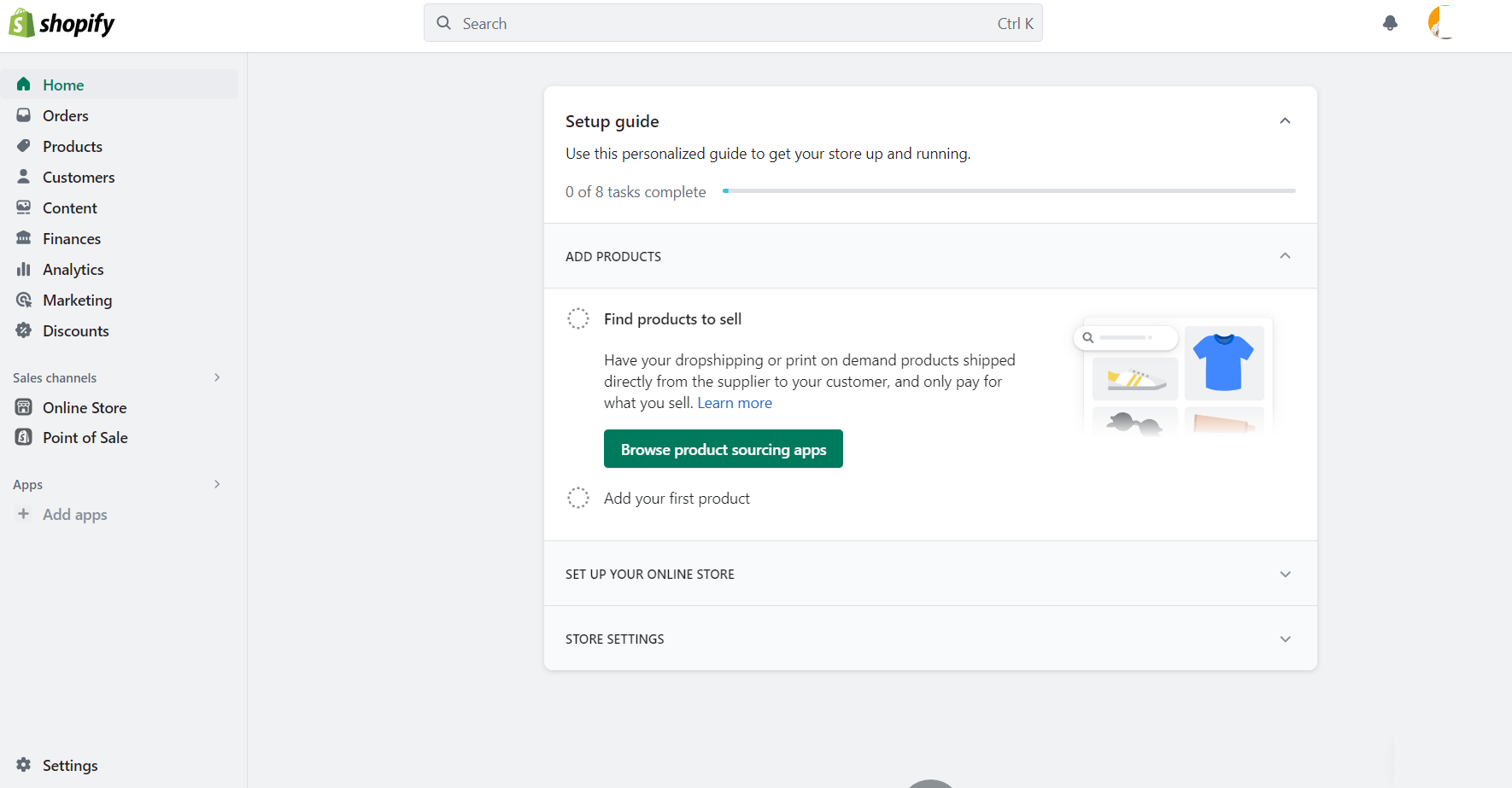Click the magnifier icon in search bar

[444, 23]
